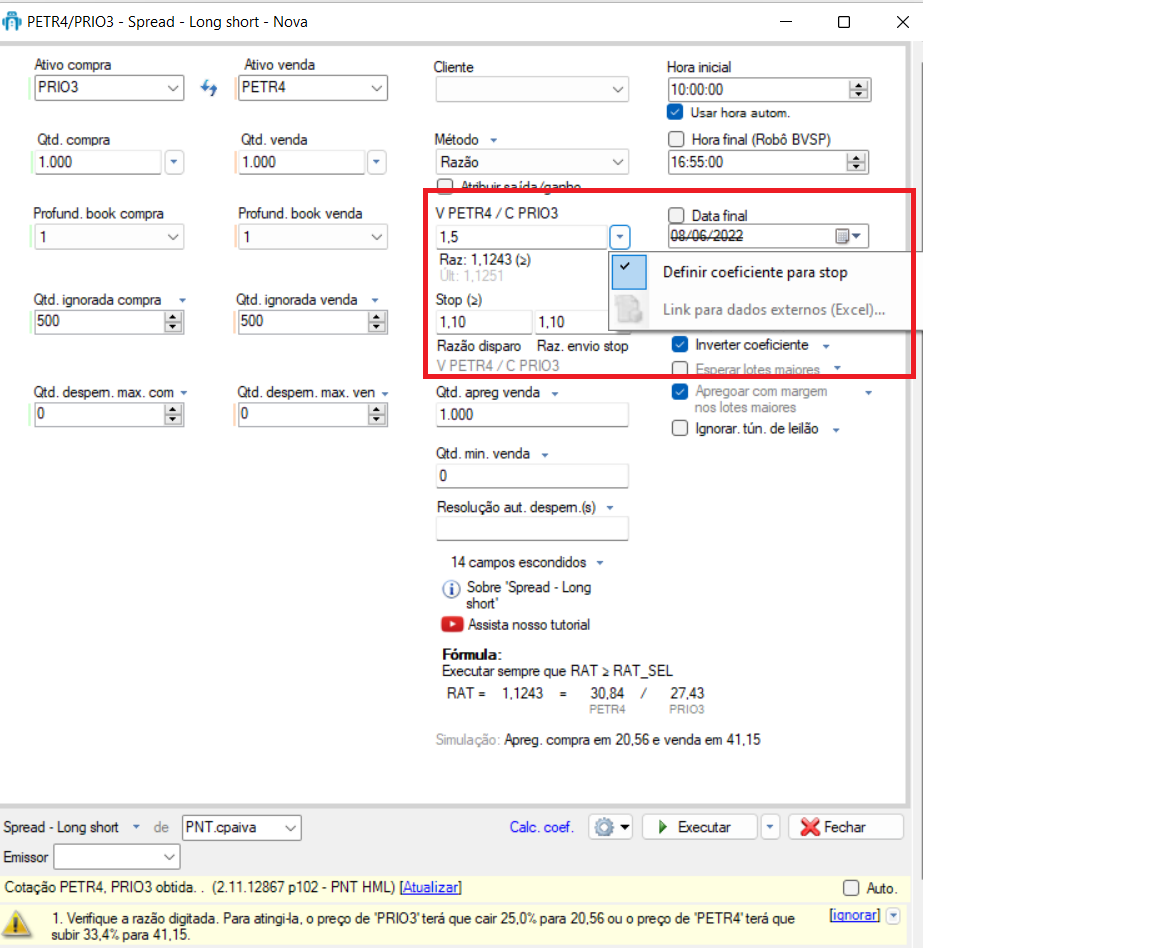Click the Qtd. compra blue arrow button
The width and height of the screenshot is (1152, 948).
pos(174,161)
